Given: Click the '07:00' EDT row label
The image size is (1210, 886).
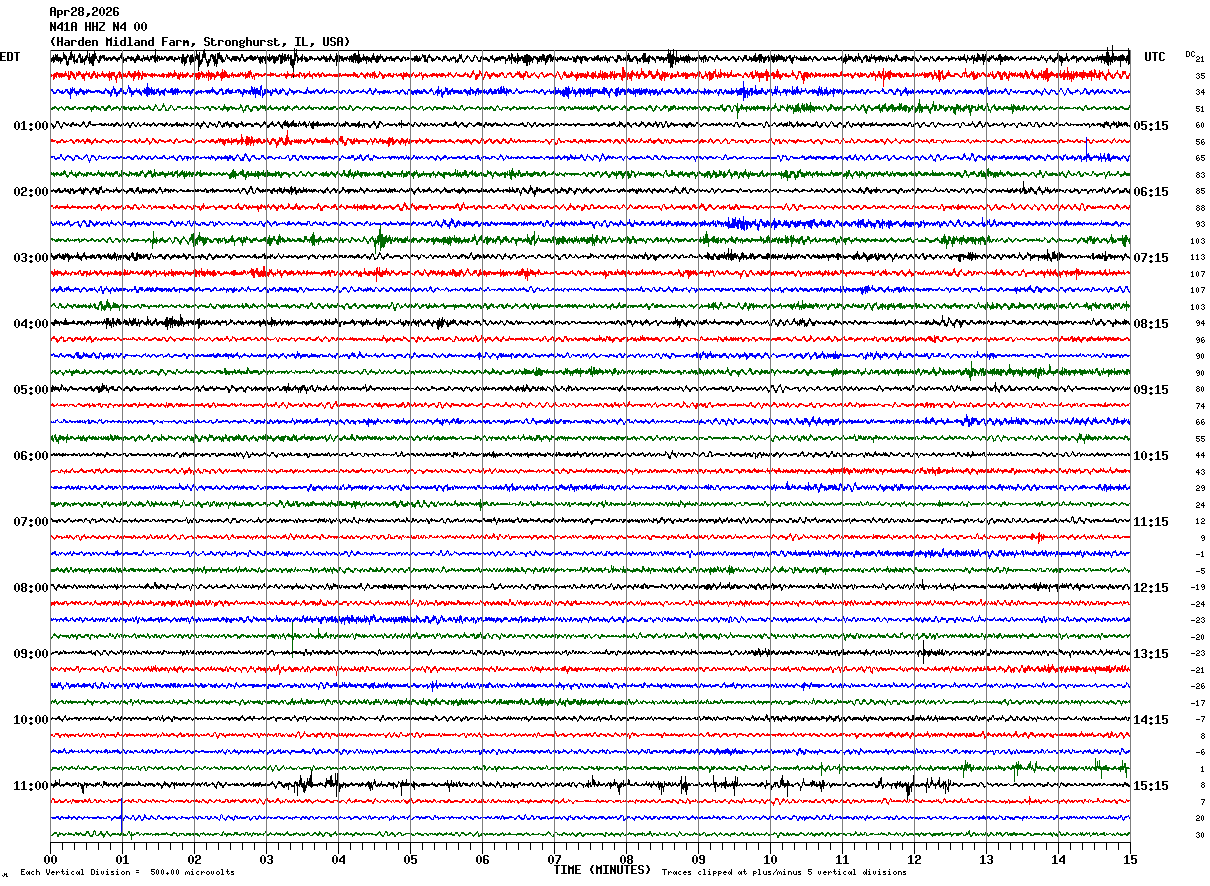Looking at the screenshot, I should 31,522.
